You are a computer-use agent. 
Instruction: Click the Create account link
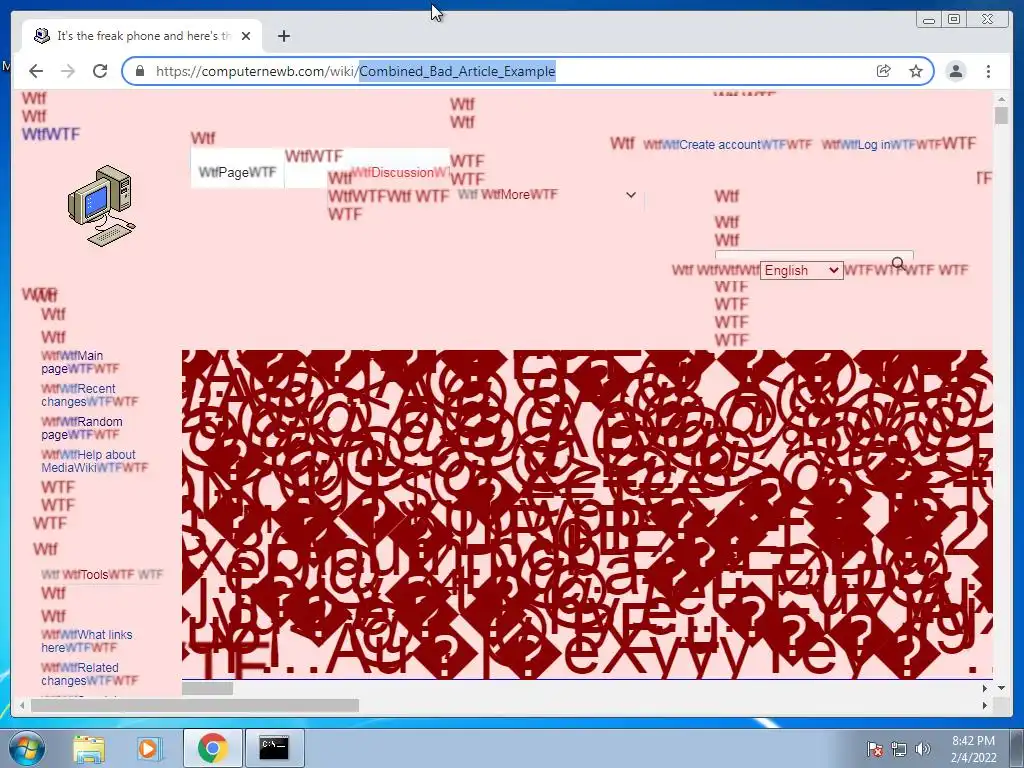tap(719, 144)
